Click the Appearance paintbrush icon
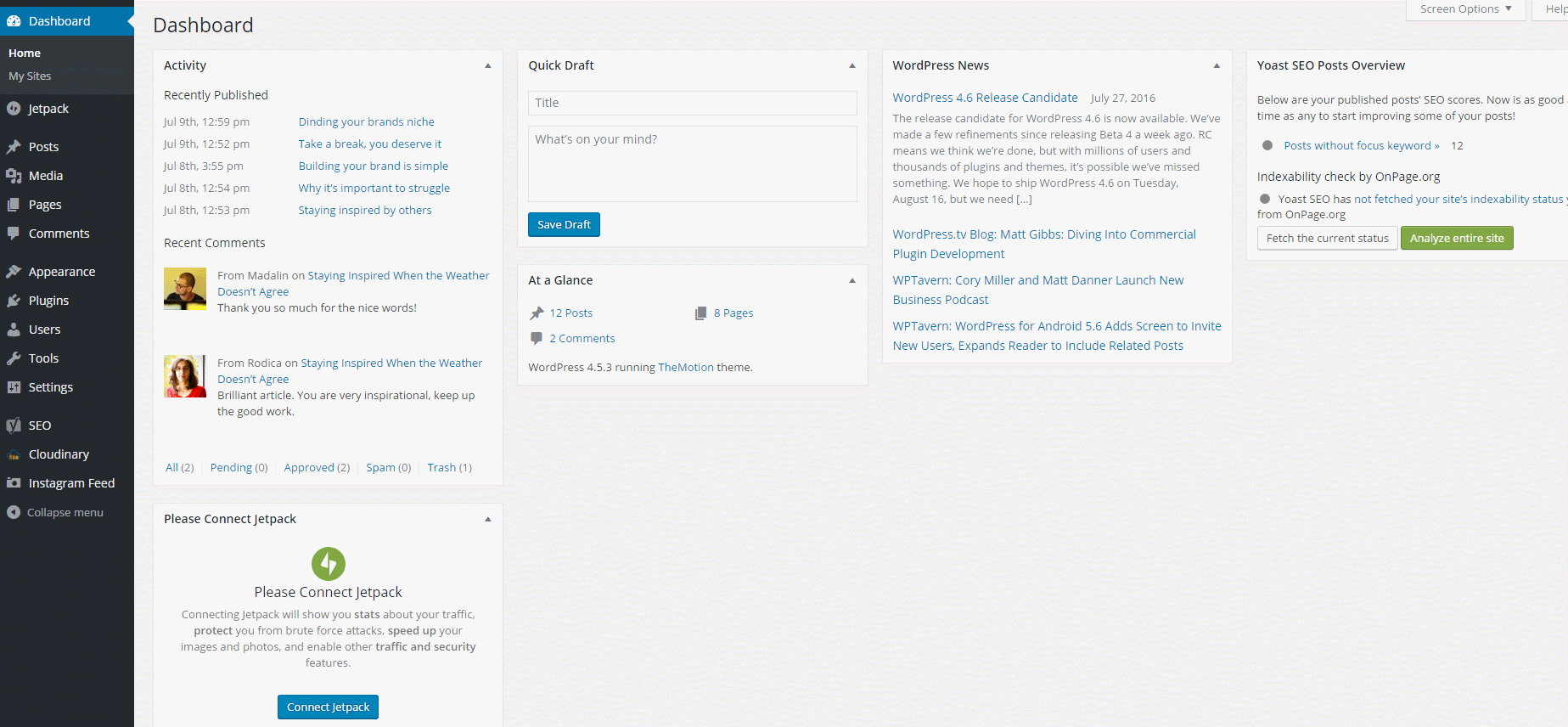 (x=14, y=272)
